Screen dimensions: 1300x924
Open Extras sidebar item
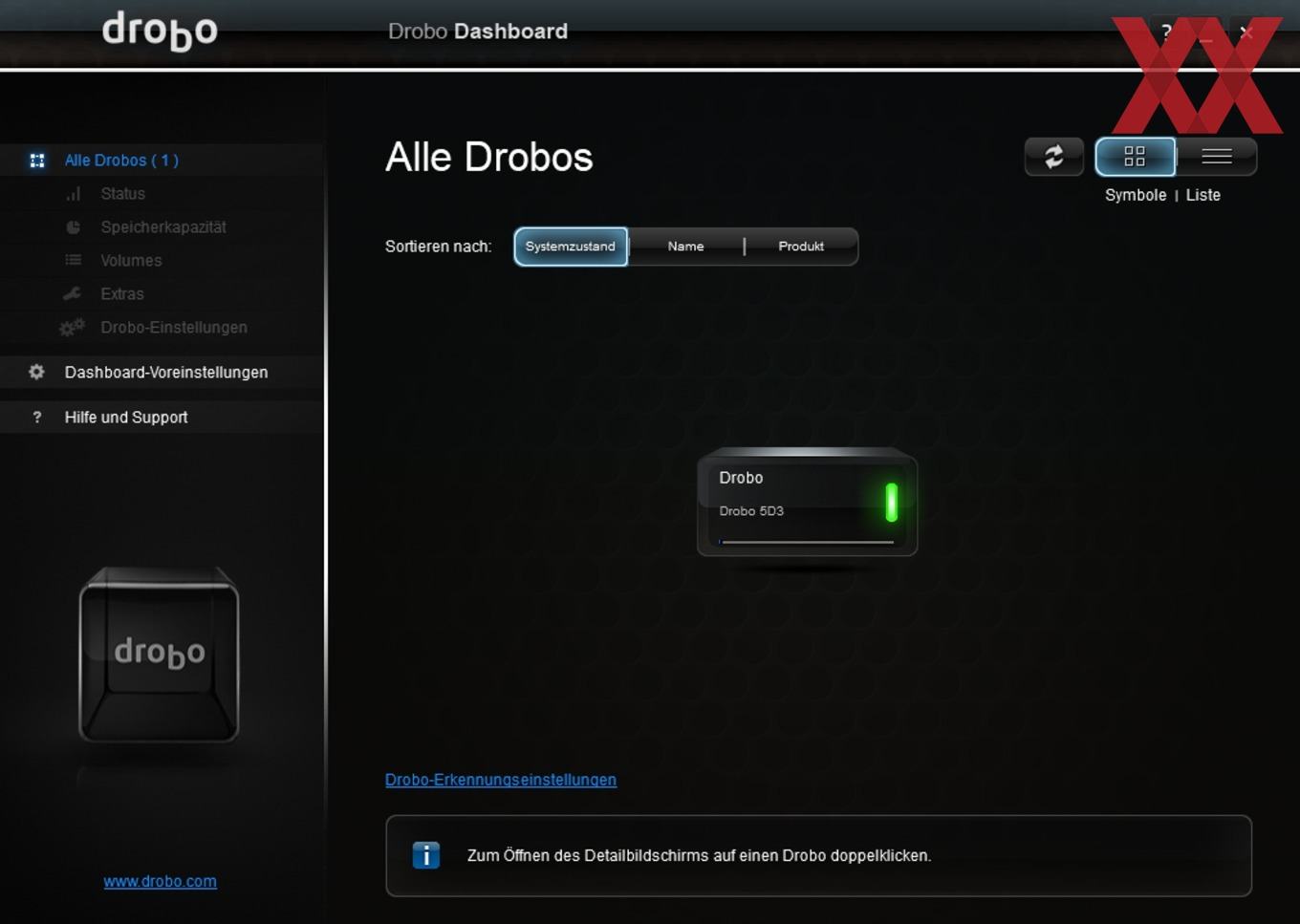(122, 294)
